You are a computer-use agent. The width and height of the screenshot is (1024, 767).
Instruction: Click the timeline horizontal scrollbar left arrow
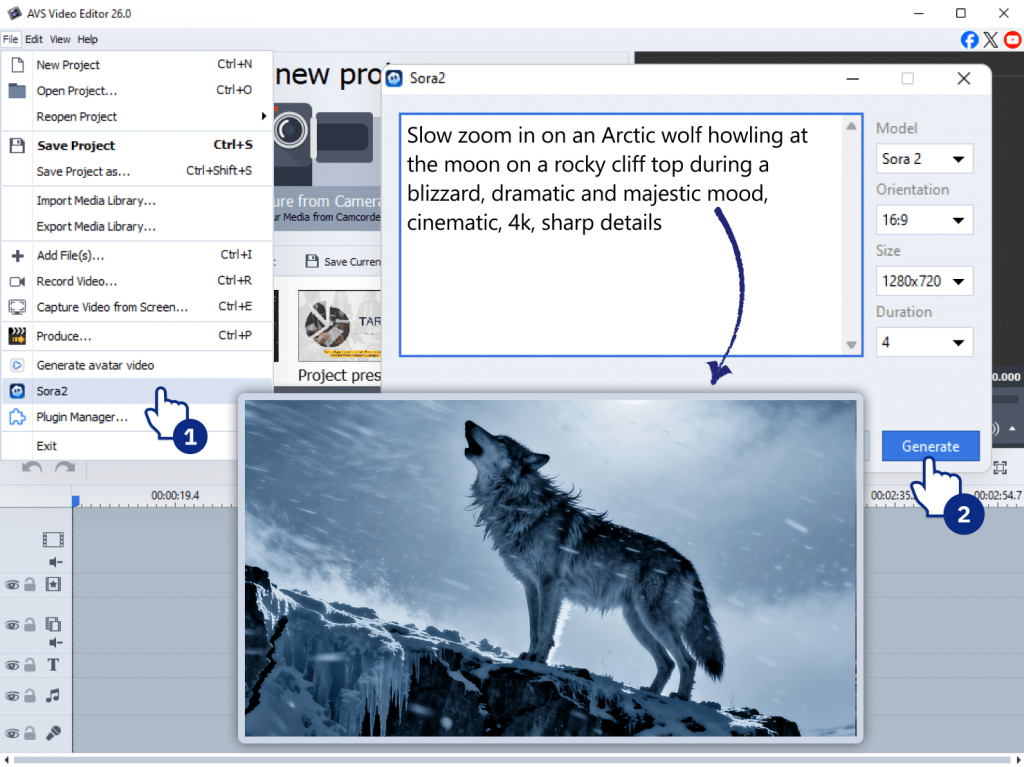[x=6, y=759]
